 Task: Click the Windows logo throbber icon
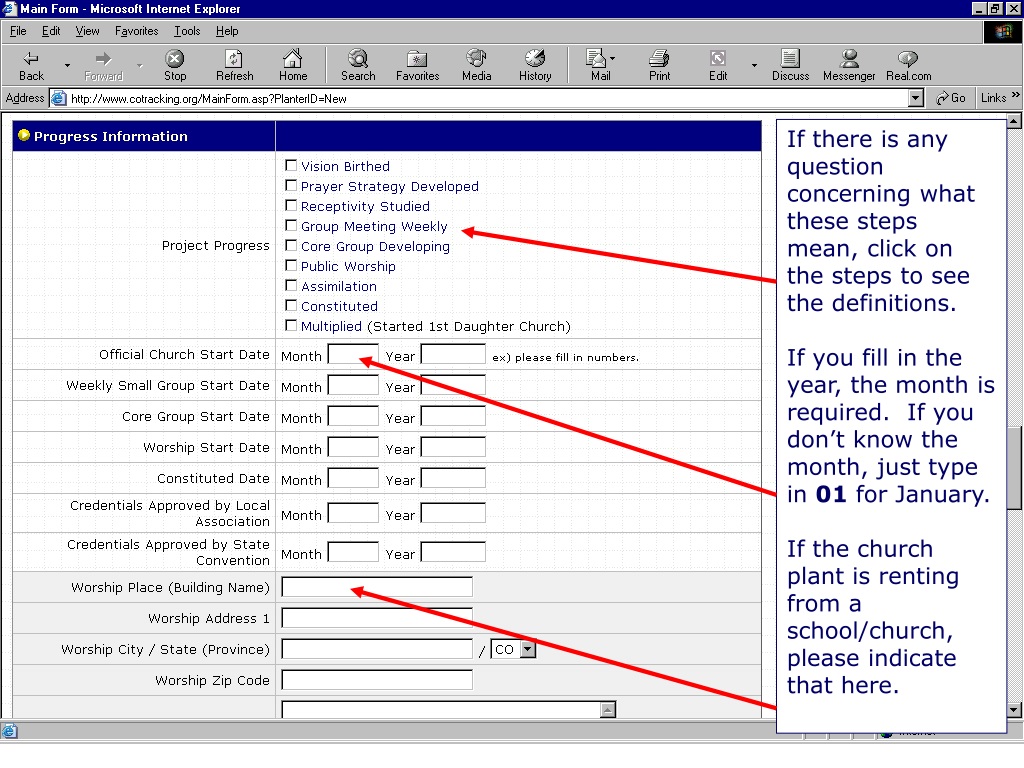[x=1003, y=31]
